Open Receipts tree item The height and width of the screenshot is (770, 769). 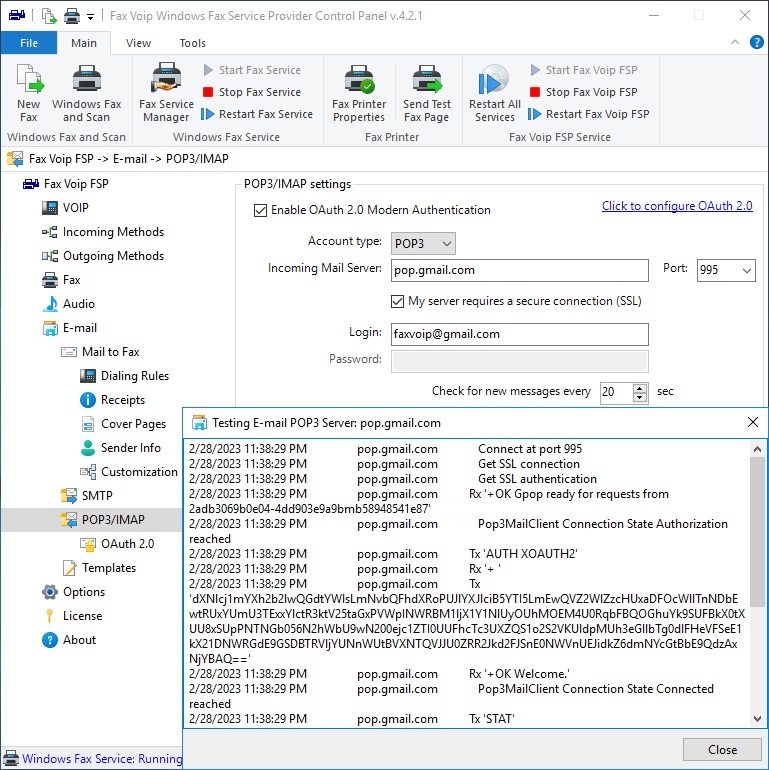pyautogui.click(x=112, y=400)
